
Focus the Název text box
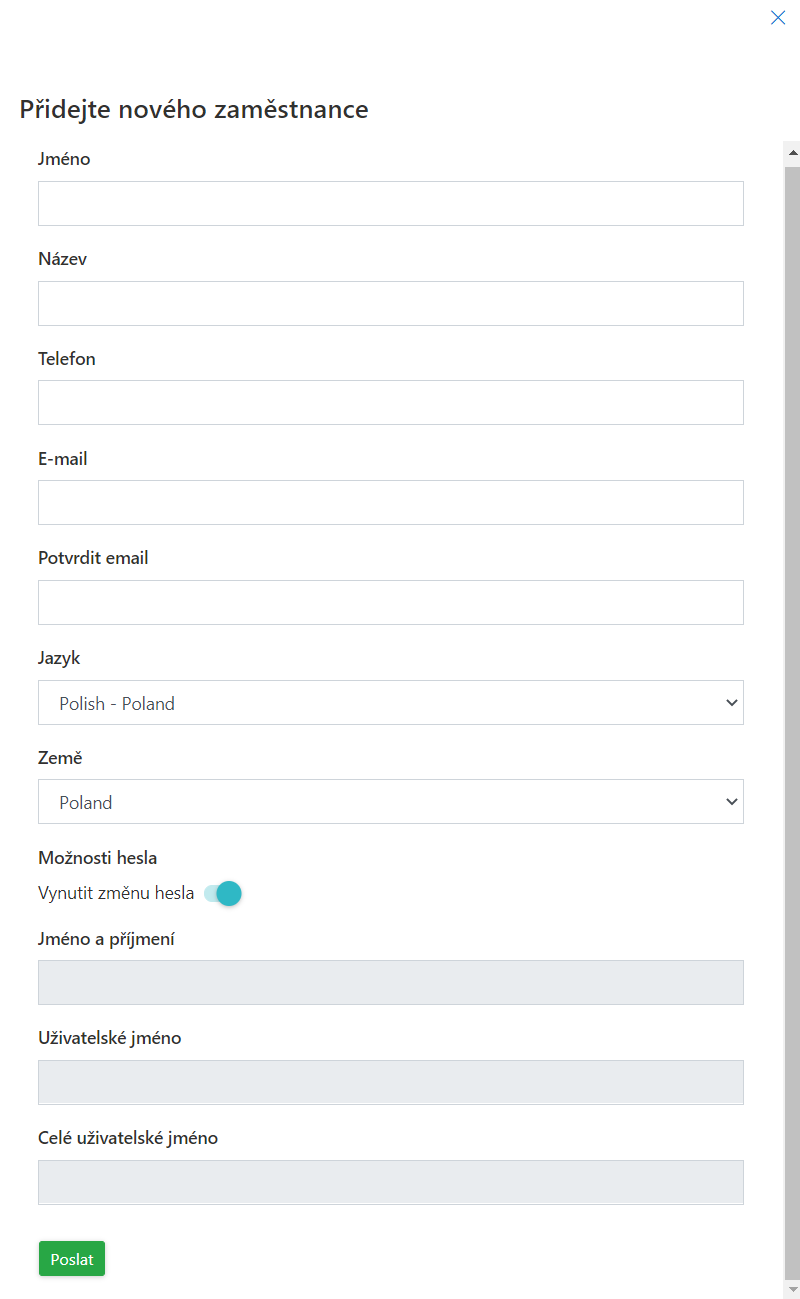click(x=390, y=303)
